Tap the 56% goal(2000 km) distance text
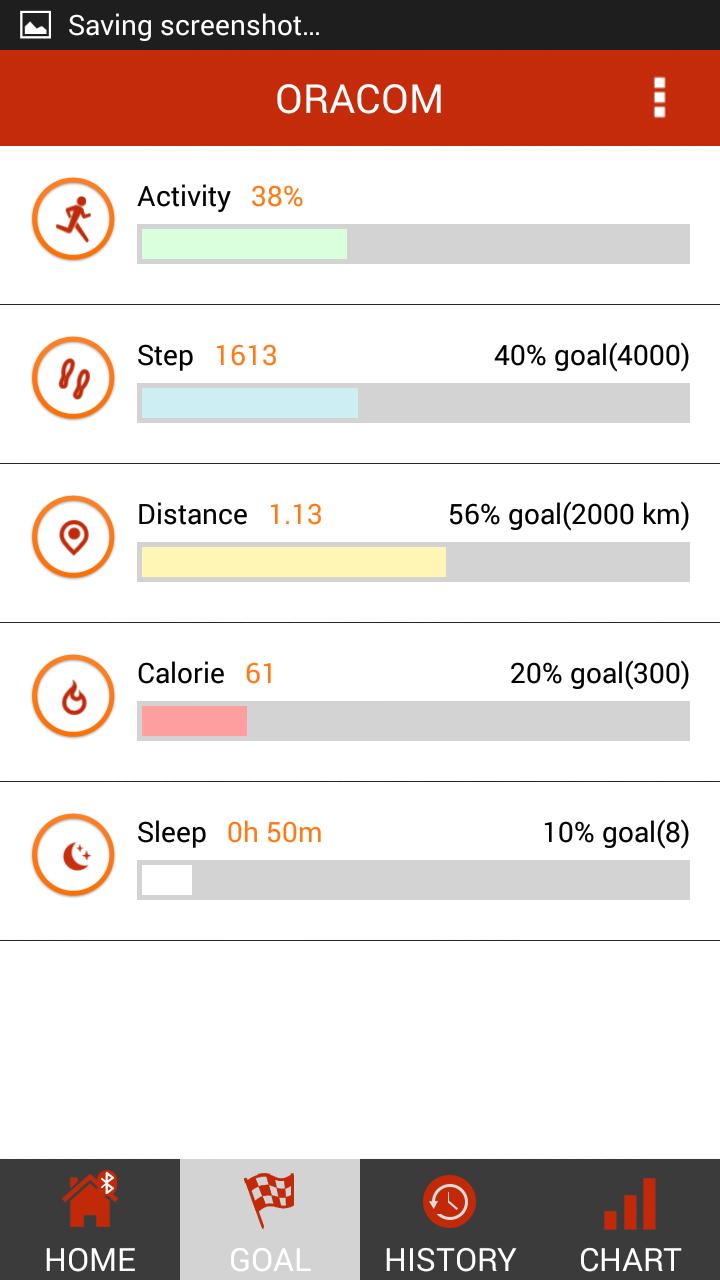The width and height of the screenshot is (720, 1280). [568, 515]
